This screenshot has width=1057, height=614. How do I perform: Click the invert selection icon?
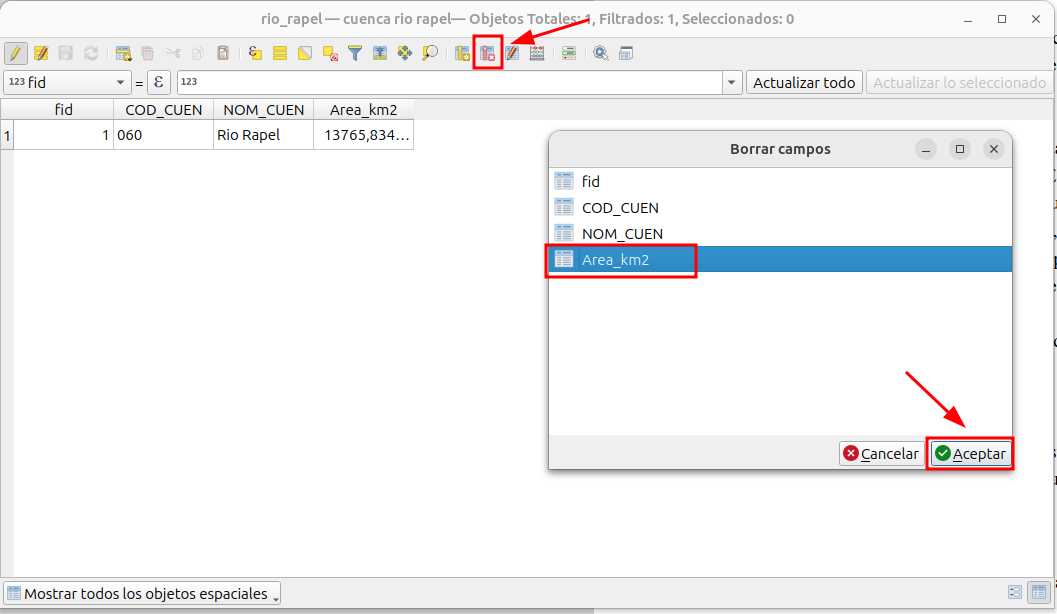coord(305,54)
